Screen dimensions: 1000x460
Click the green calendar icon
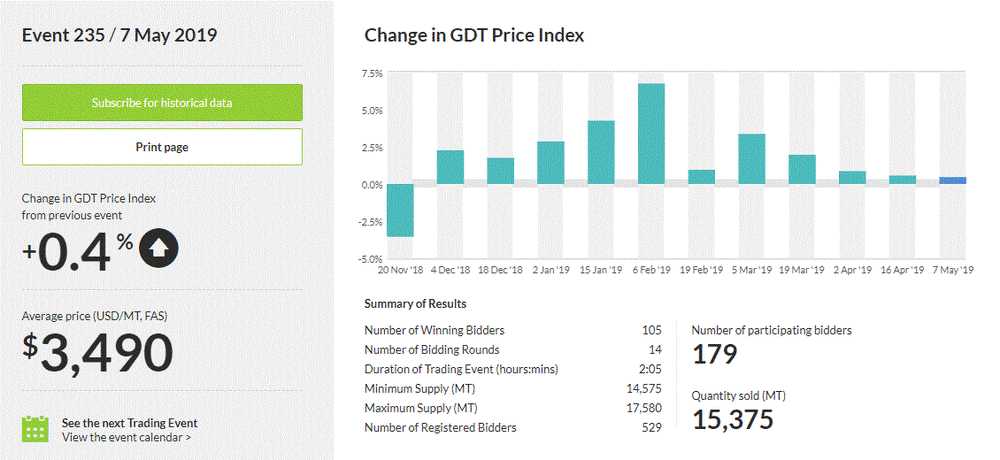coord(36,429)
